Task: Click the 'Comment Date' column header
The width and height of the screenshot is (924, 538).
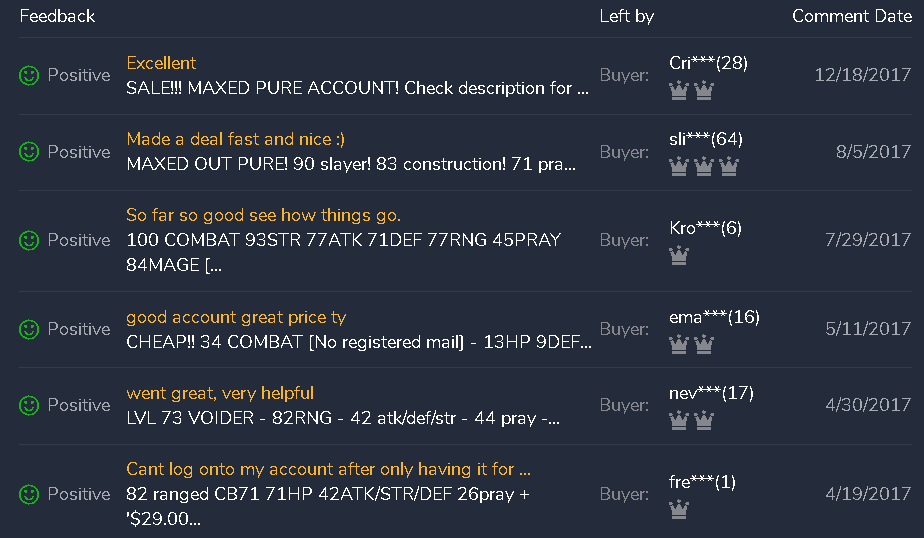Action: pyautogui.click(x=851, y=16)
